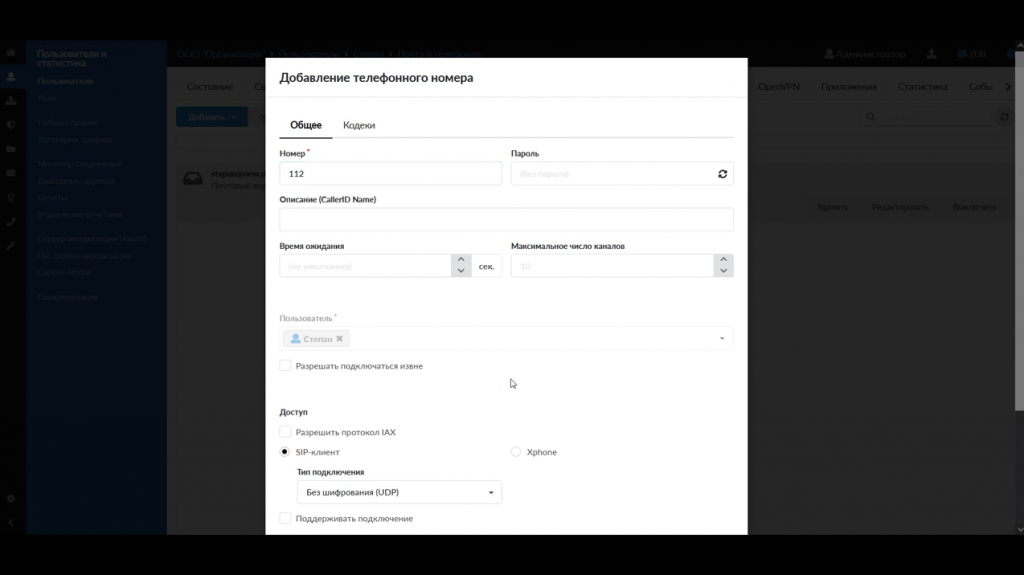This screenshot has width=1024, height=575.
Task: Increase the Максимальное число каналов value
Action: tap(724, 260)
